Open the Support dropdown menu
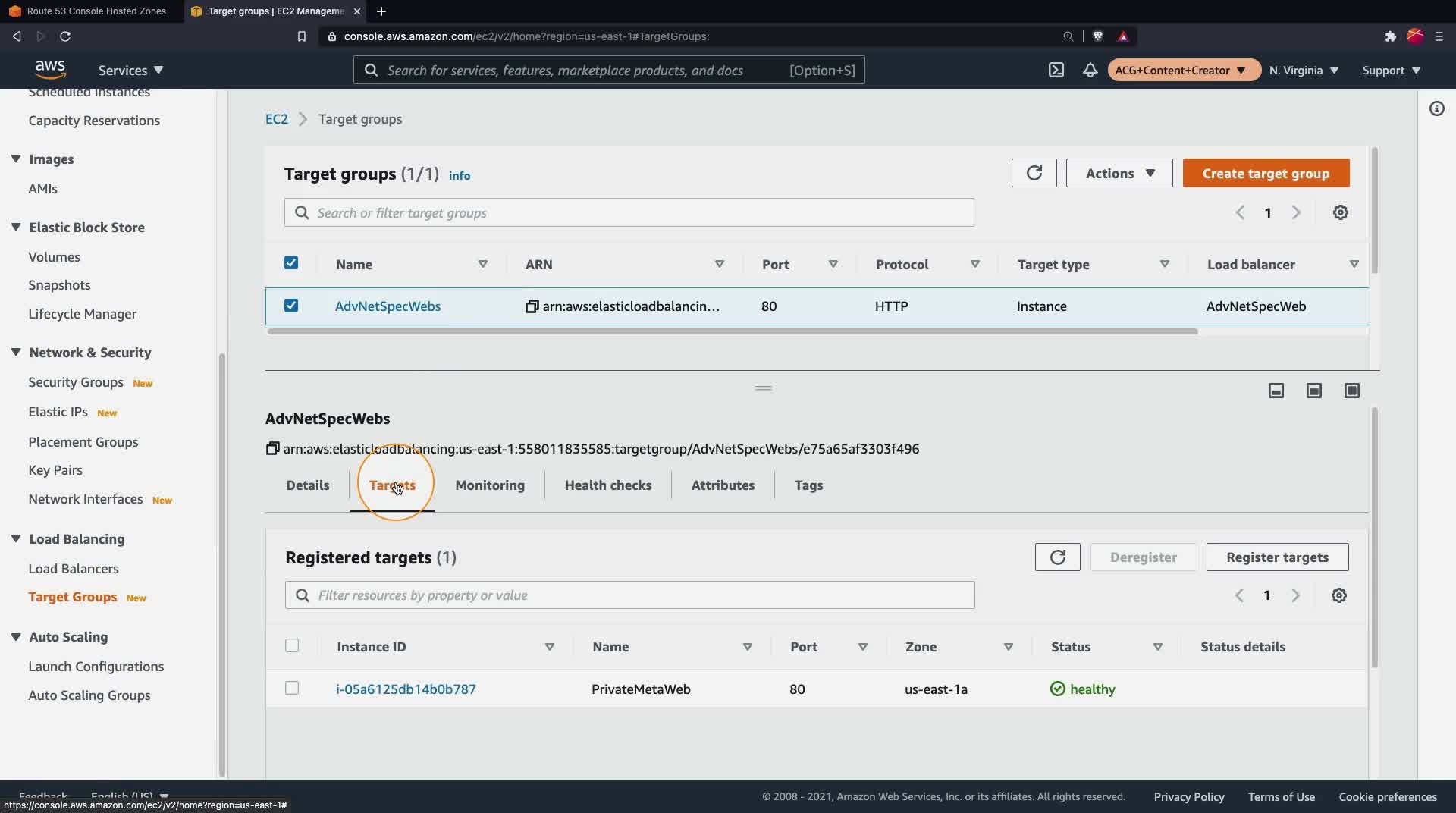The width and height of the screenshot is (1456, 813). tap(1391, 70)
